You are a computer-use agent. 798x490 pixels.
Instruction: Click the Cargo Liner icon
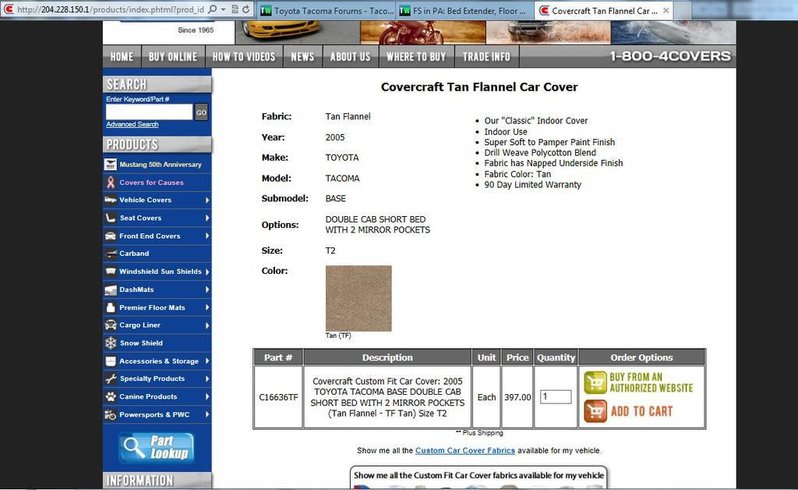pos(110,325)
